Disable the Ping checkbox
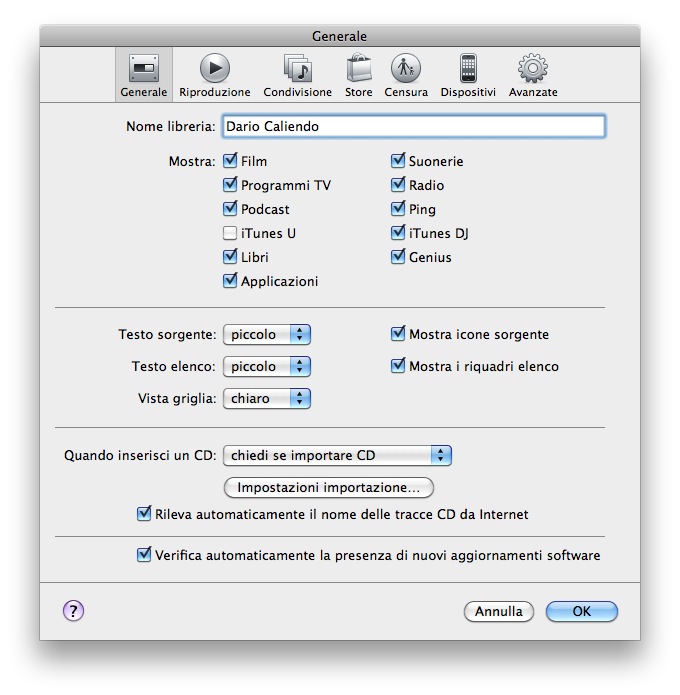Image resolution: width=680 pixels, height=695 pixels. [x=398, y=210]
